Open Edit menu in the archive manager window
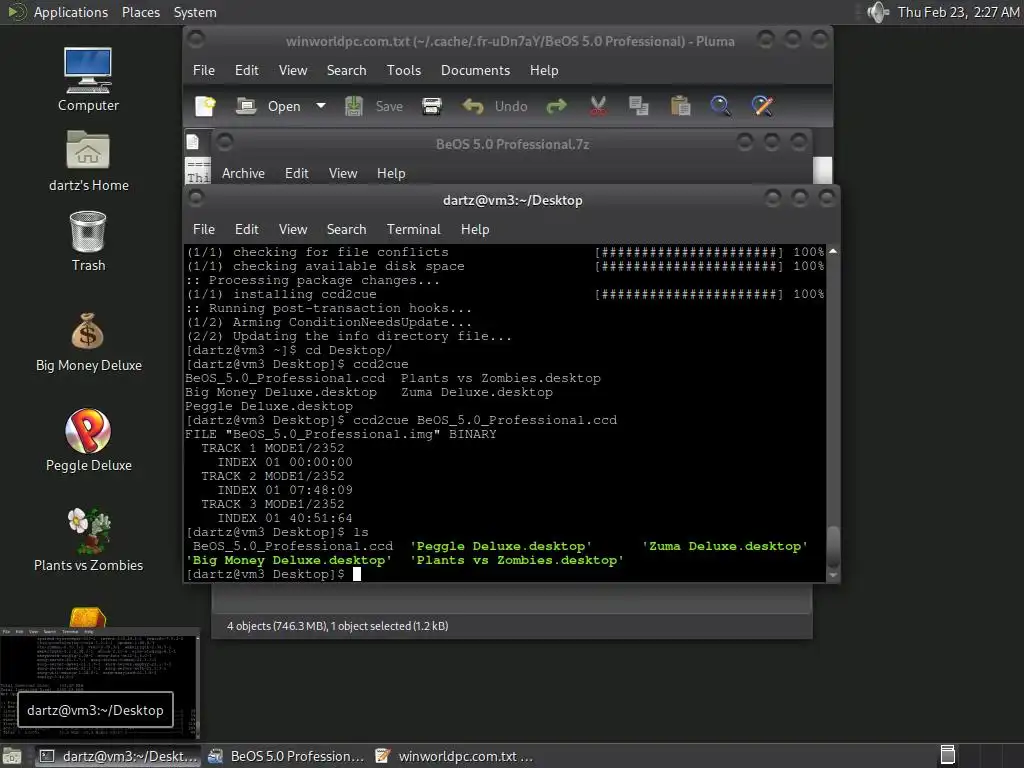This screenshot has height=768, width=1024. pyautogui.click(x=296, y=173)
